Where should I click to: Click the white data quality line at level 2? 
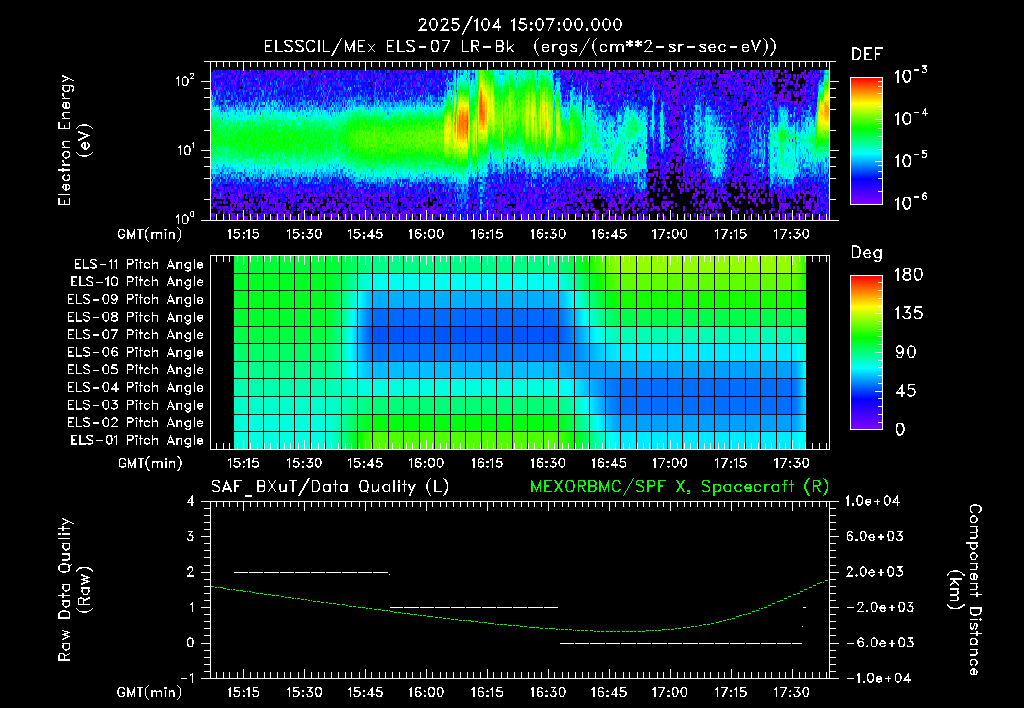312,573
